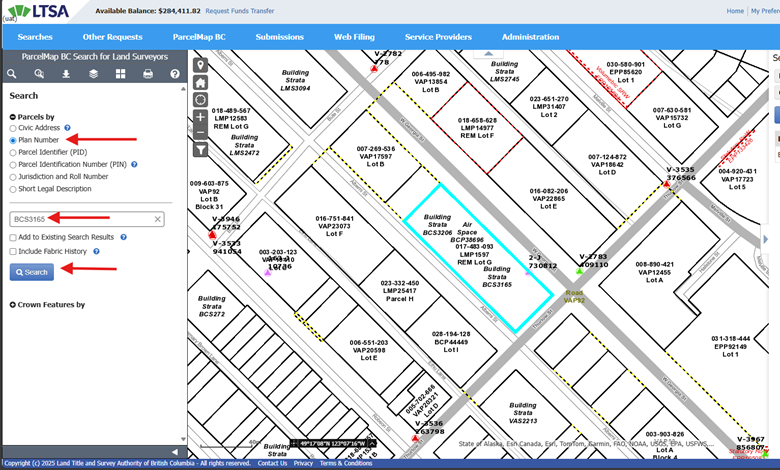Click the print icon in panel toolbar
The width and height of the screenshot is (780, 470).
tap(148, 74)
